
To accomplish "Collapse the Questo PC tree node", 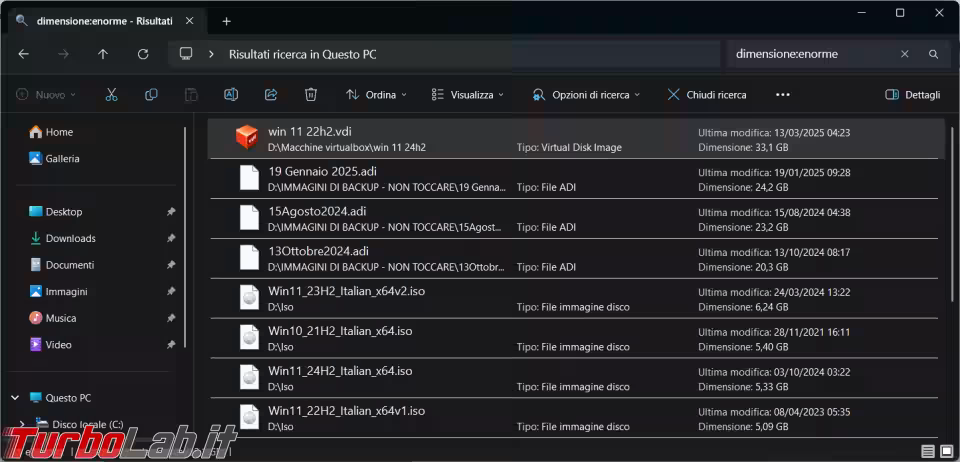I will click(15, 398).
